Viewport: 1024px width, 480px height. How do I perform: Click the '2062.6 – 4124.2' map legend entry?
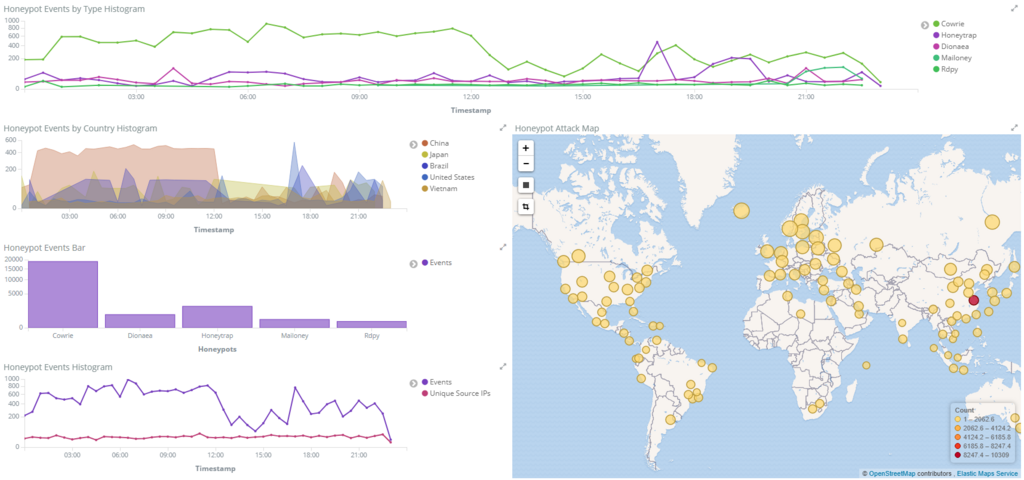click(x=982, y=428)
